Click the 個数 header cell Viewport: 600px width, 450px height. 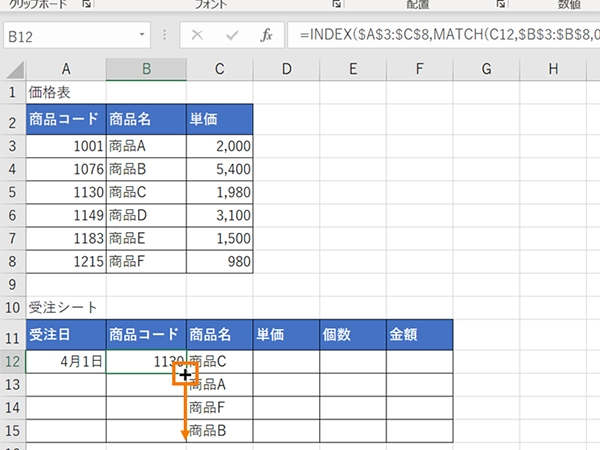353,335
